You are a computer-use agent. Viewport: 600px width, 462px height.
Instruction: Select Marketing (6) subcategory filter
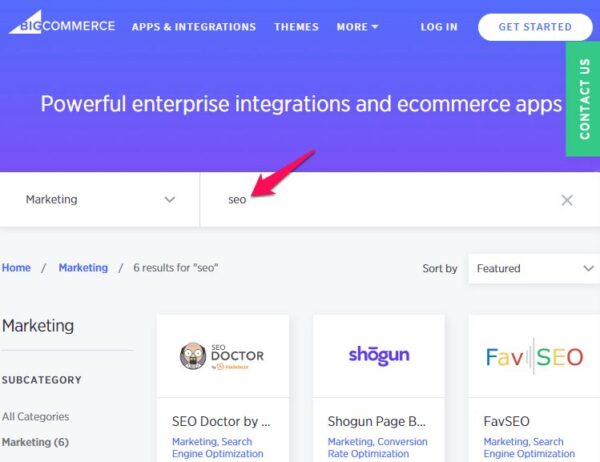35,442
